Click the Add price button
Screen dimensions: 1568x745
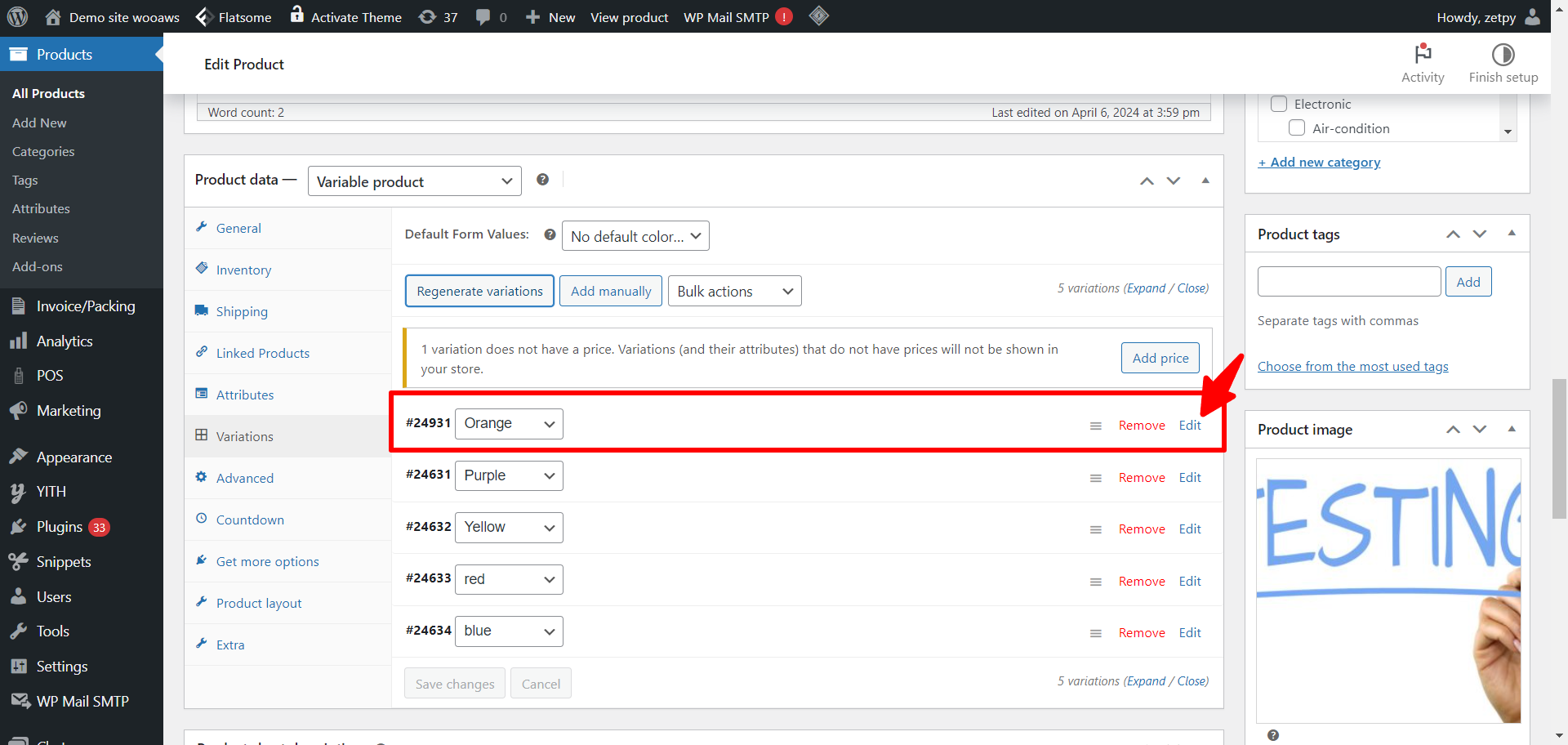(x=1160, y=358)
